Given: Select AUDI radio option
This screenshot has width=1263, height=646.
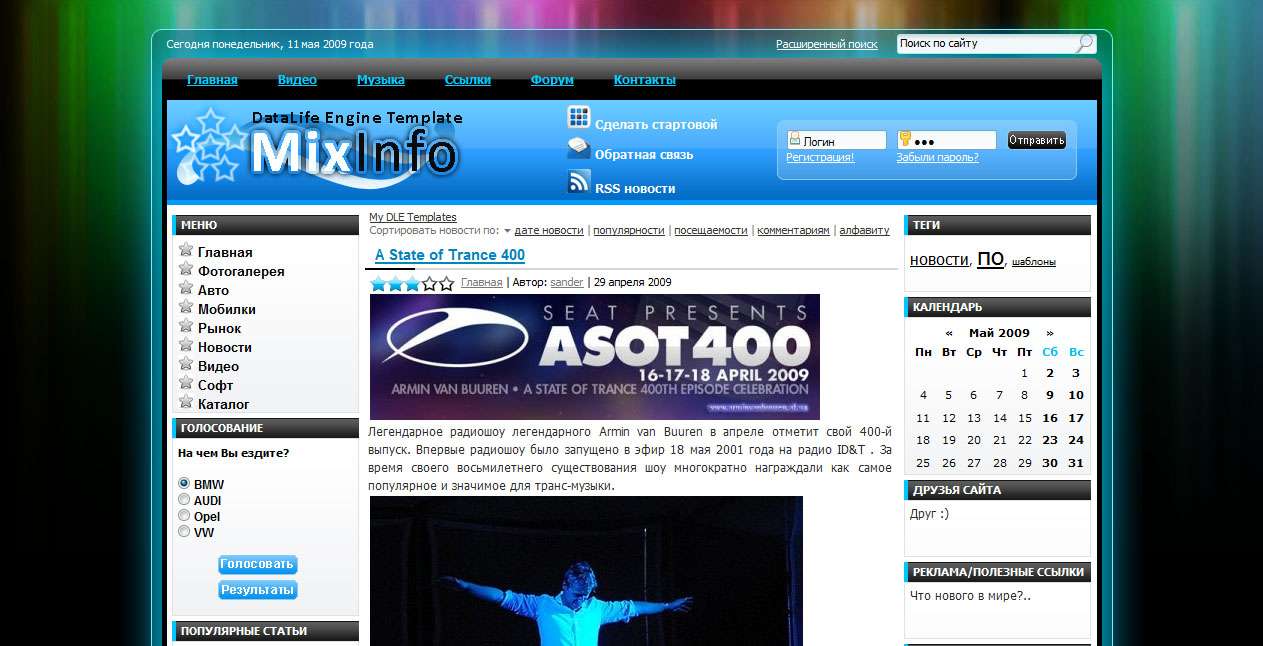Looking at the screenshot, I should (x=184, y=500).
